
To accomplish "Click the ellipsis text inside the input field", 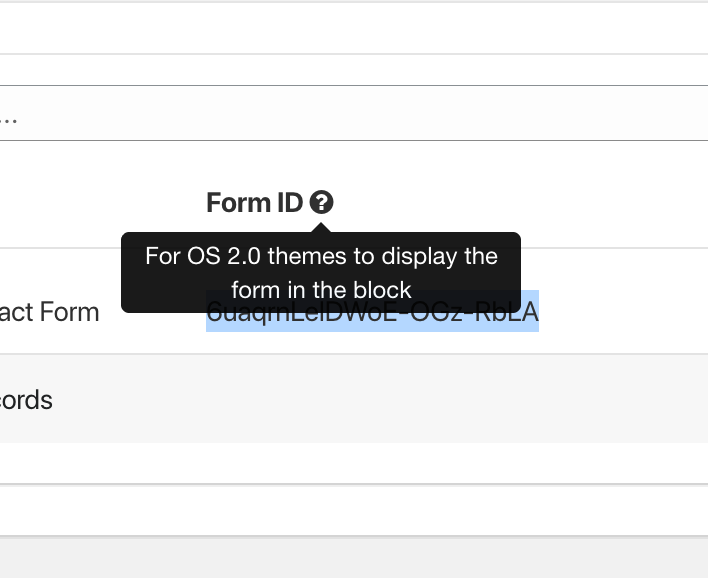I will 9,116.
